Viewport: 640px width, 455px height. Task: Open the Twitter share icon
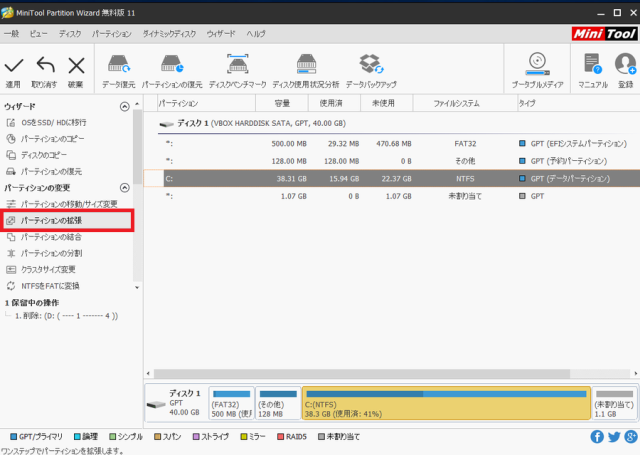point(614,437)
